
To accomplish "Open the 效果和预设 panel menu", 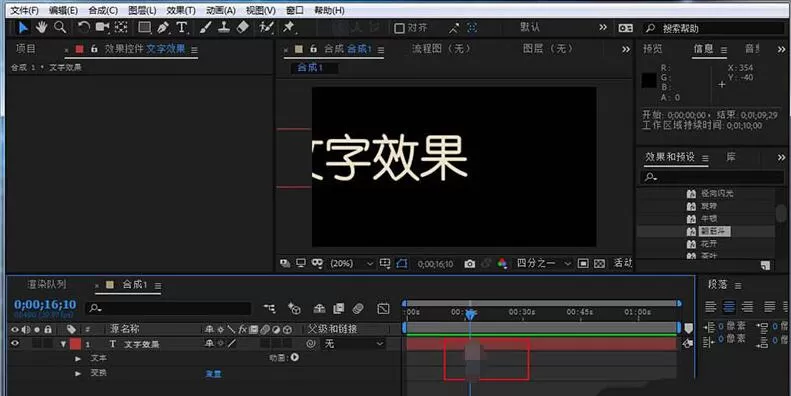I will click(705, 158).
